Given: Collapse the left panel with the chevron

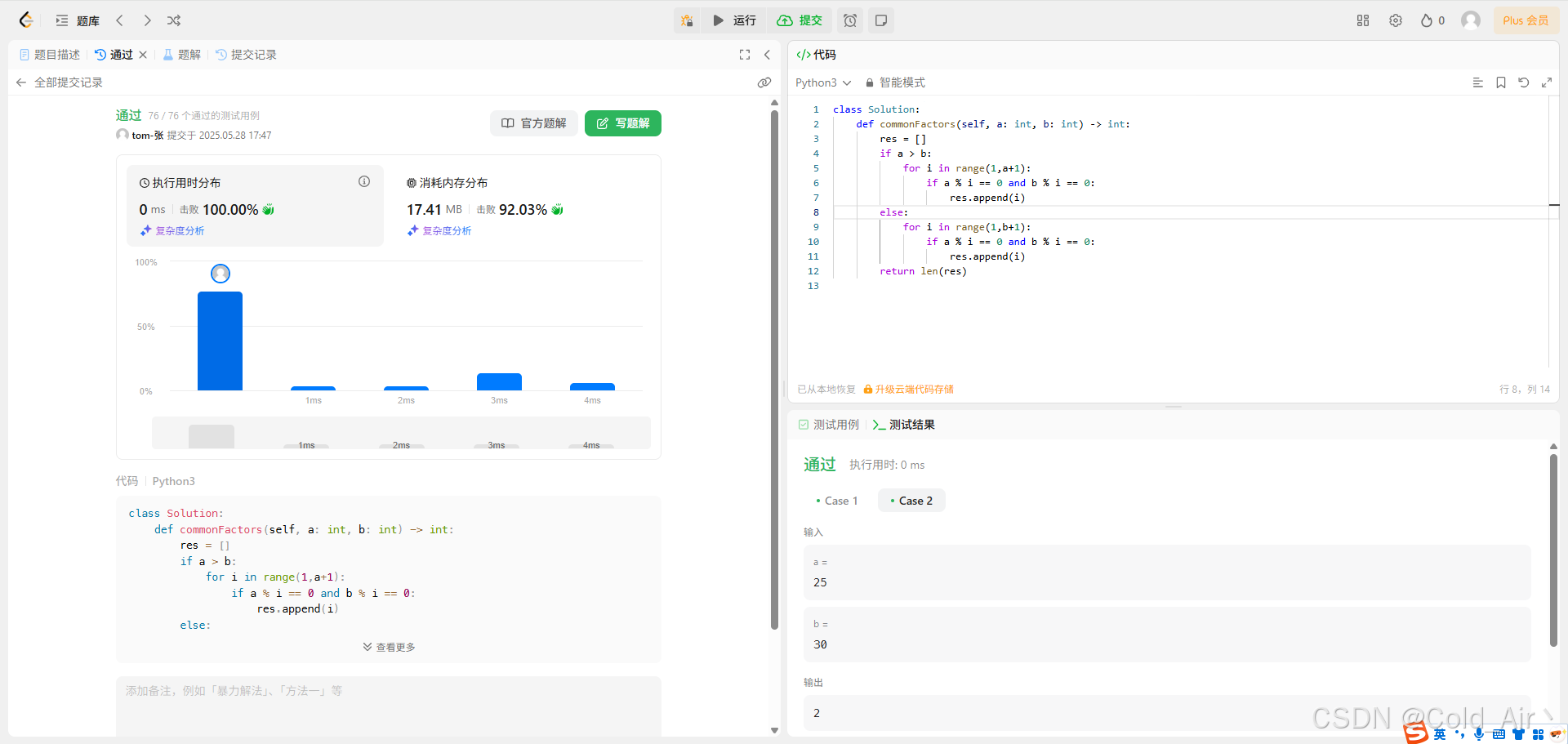Looking at the screenshot, I should click(x=768, y=55).
